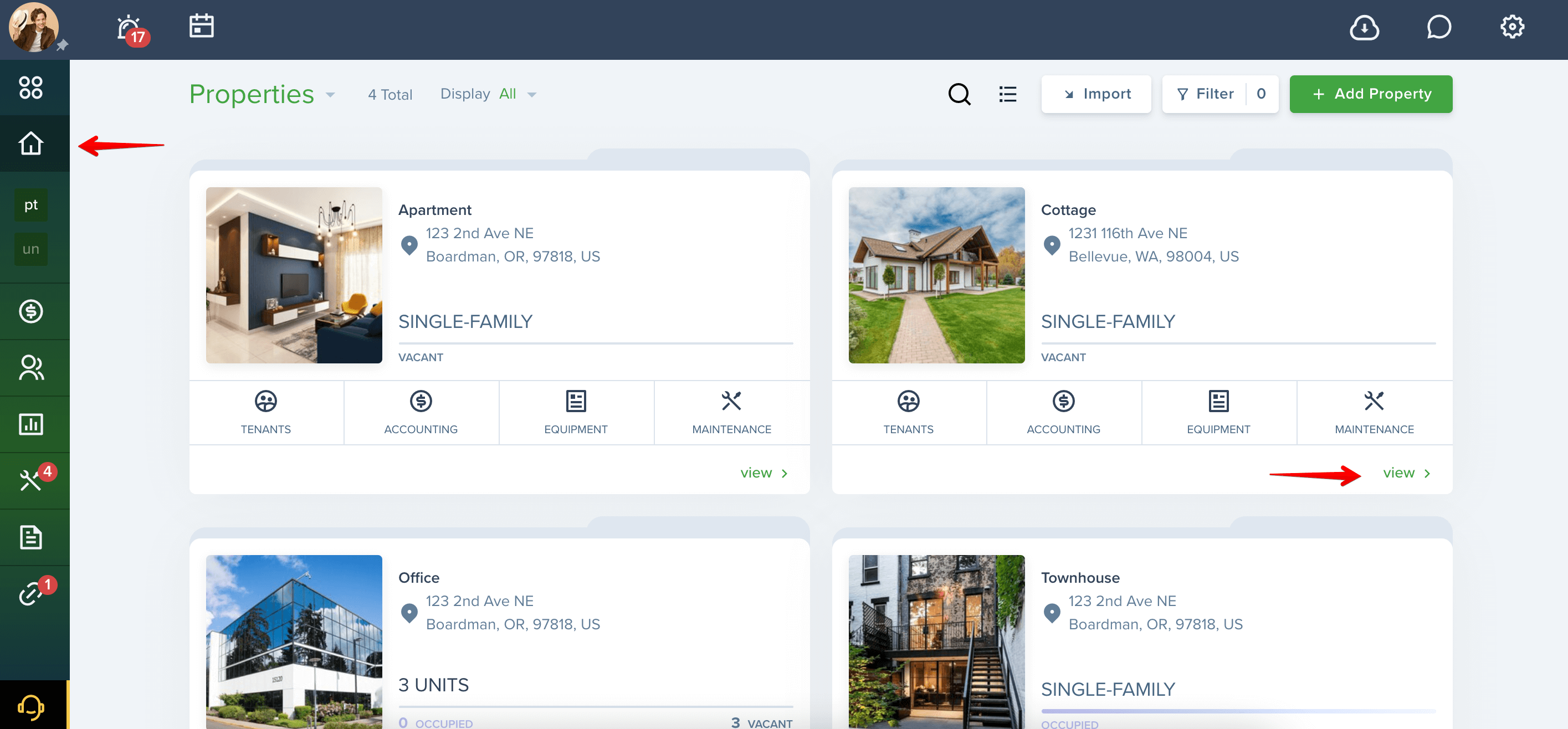Select the Properties house icon in sidebar
This screenshot has height=729, width=1568.
(x=30, y=143)
